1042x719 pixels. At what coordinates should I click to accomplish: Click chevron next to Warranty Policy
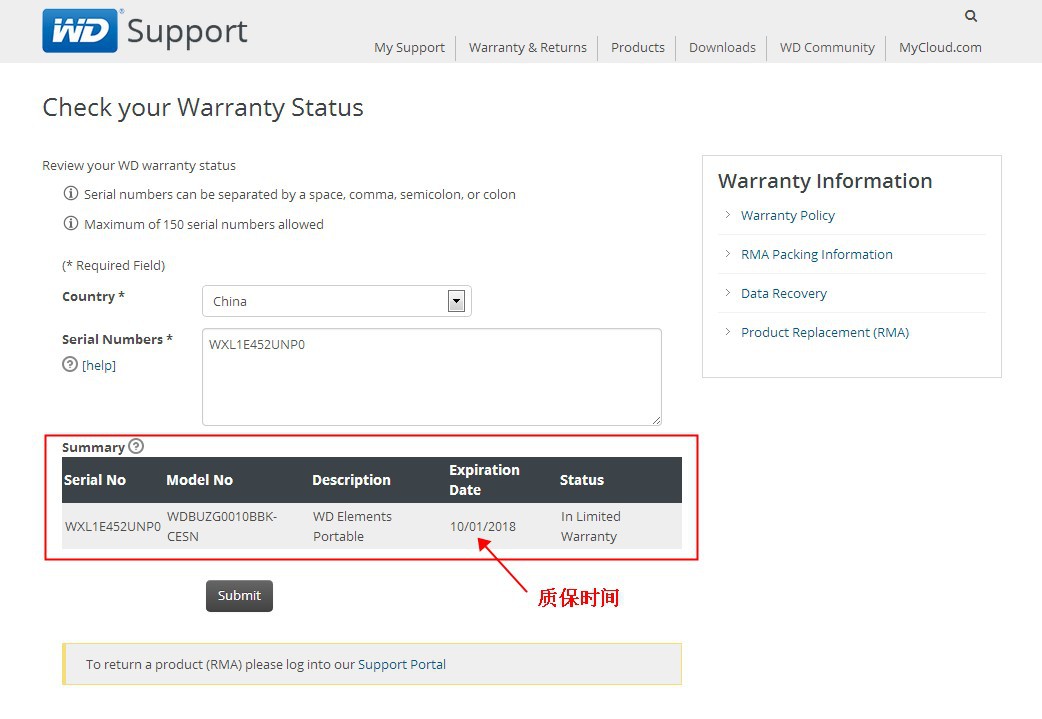[x=728, y=215]
